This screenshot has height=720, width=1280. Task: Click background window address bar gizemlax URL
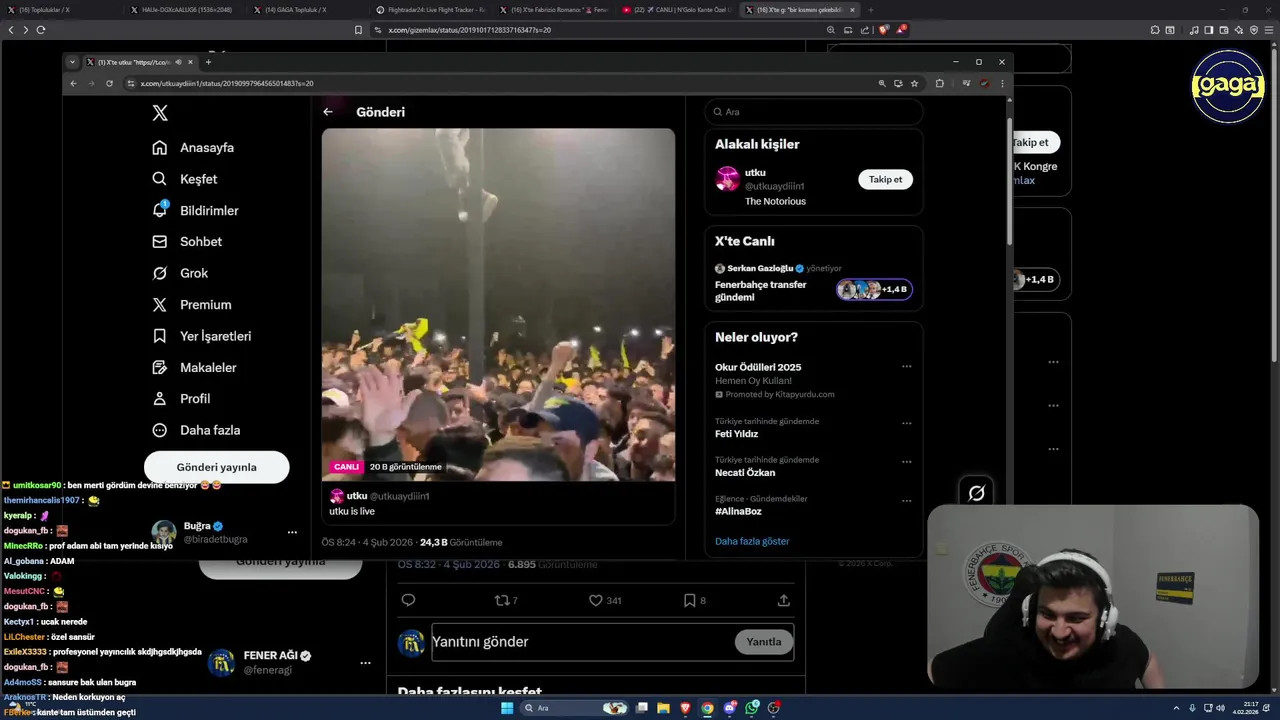tap(469, 30)
